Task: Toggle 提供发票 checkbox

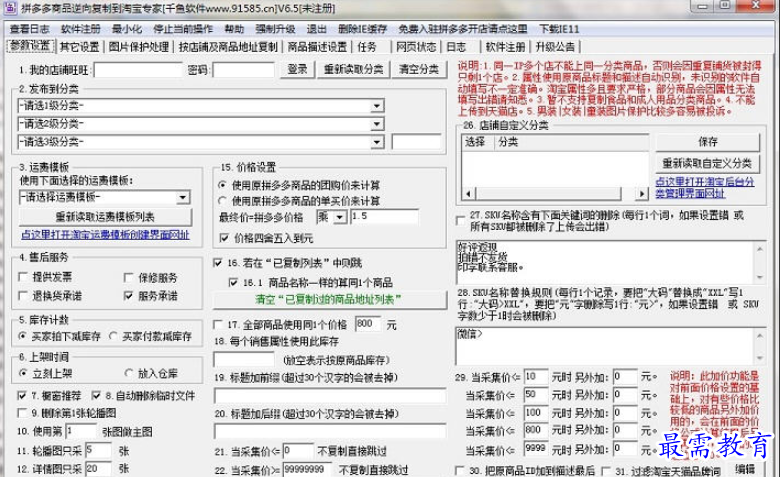Action: (x=22, y=277)
